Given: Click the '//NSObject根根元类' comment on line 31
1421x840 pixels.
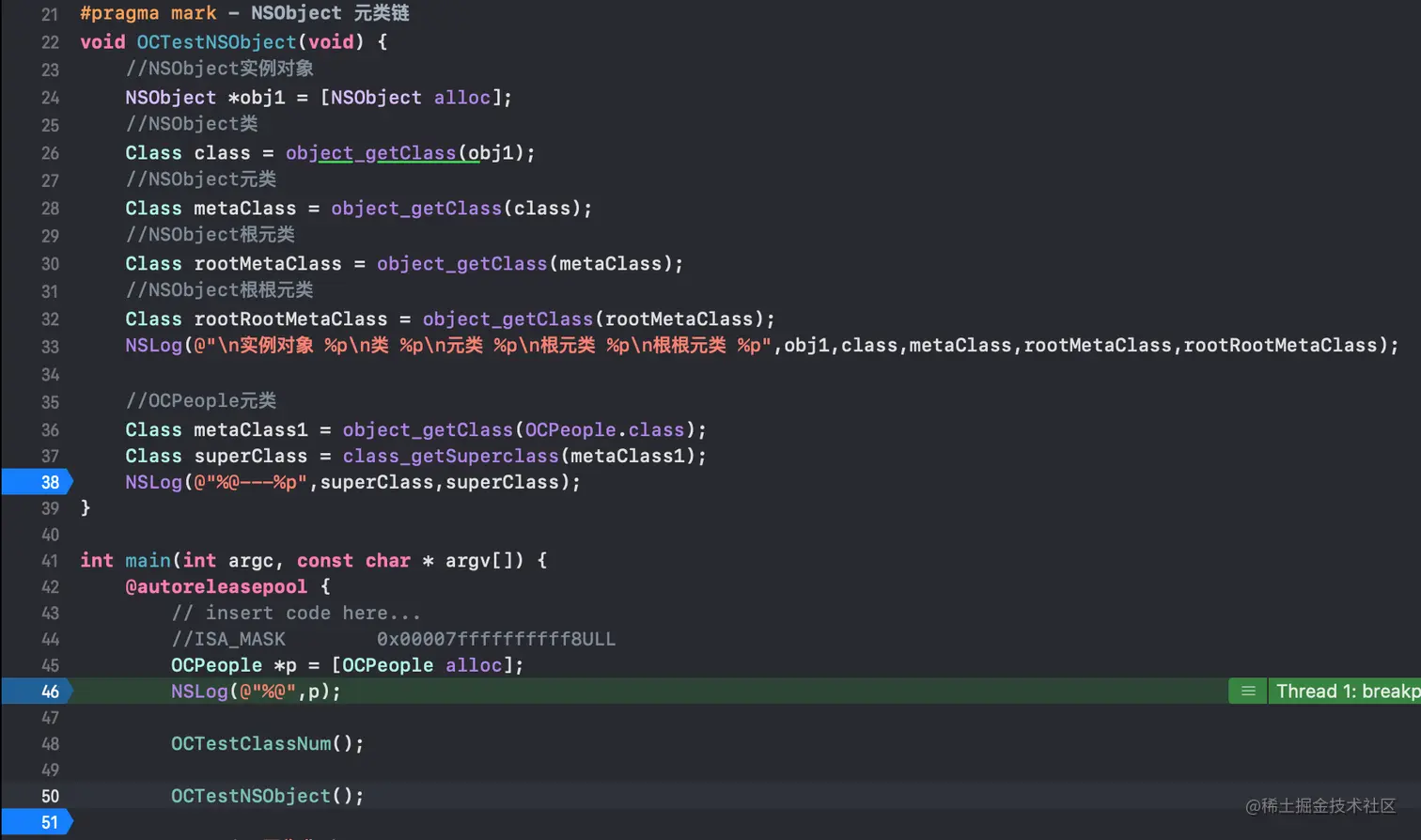Looking at the screenshot, I should click(220, 290).
